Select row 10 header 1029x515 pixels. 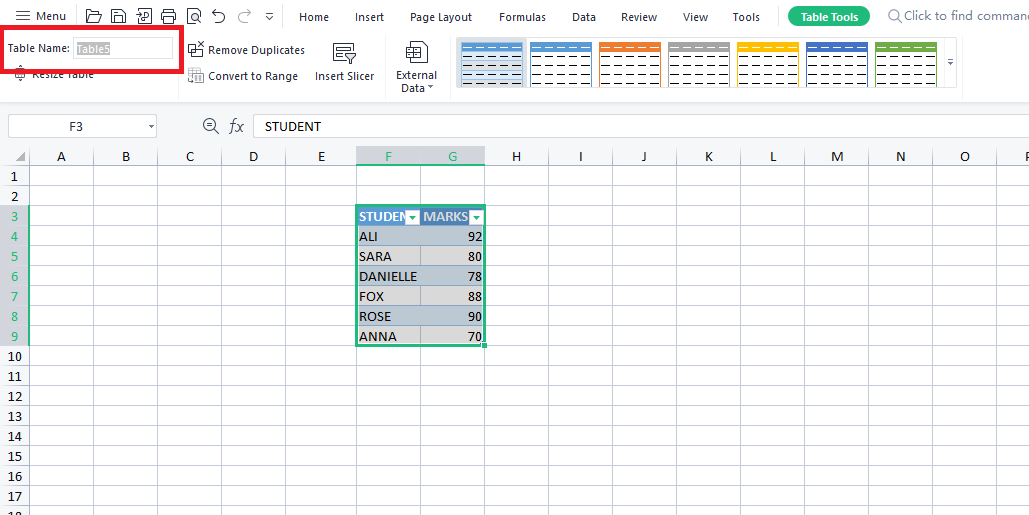click(15, 356)
